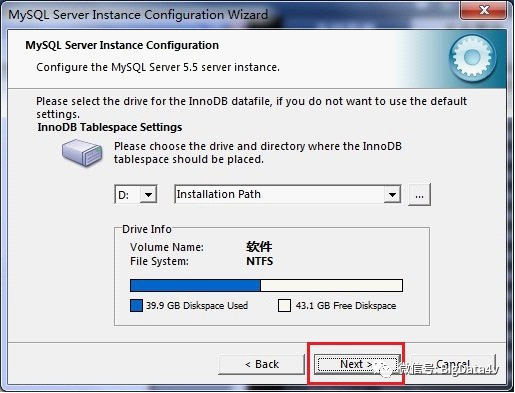Close the MySQL Configuration Wizard window

click(484, 10)
